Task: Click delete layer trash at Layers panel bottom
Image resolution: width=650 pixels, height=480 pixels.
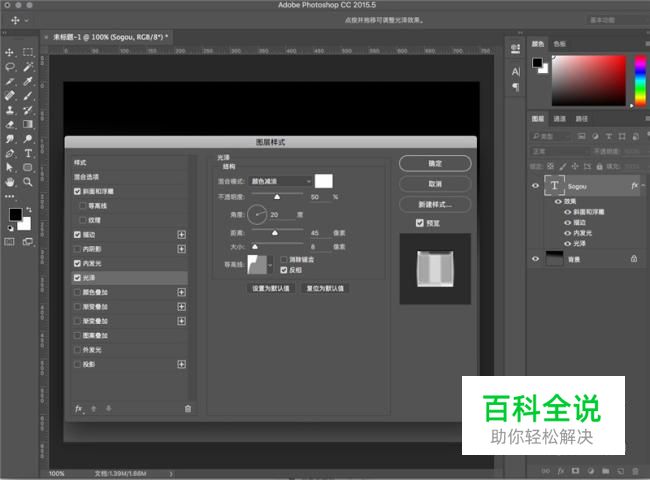Action: [635, 471]
